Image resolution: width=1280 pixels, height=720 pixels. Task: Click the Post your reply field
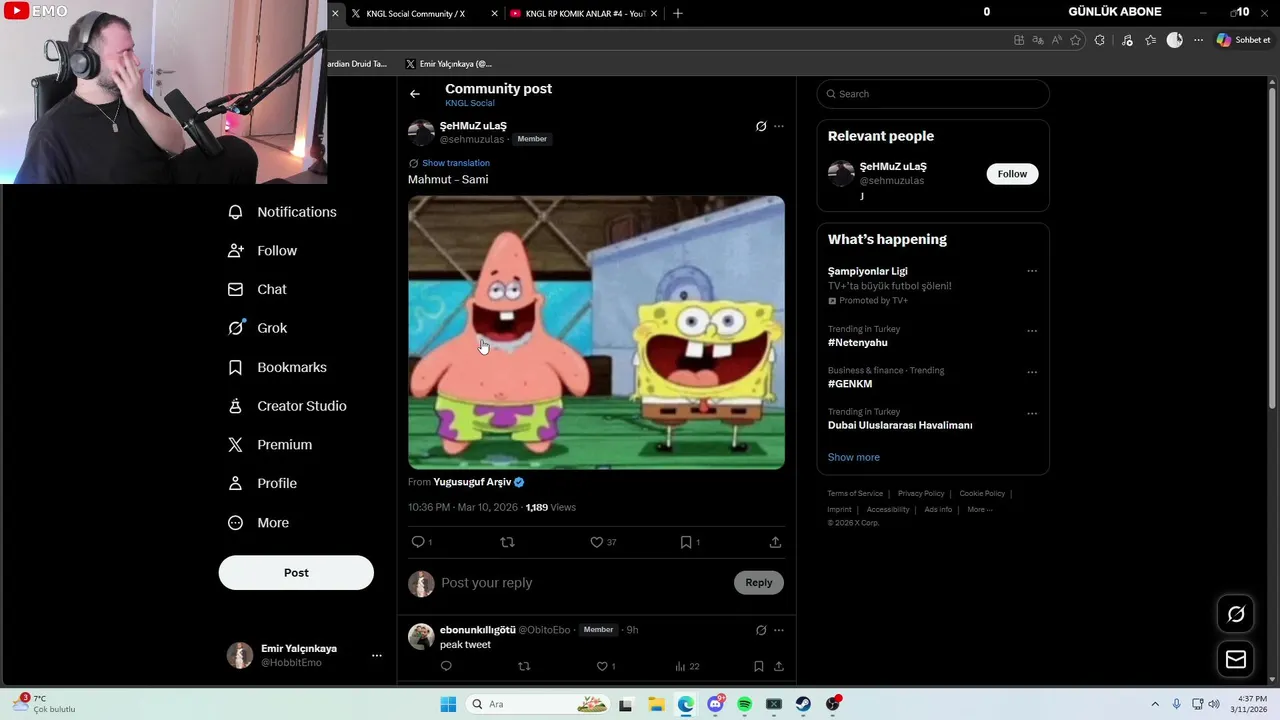pyautogui.click(x=585, y=583)
